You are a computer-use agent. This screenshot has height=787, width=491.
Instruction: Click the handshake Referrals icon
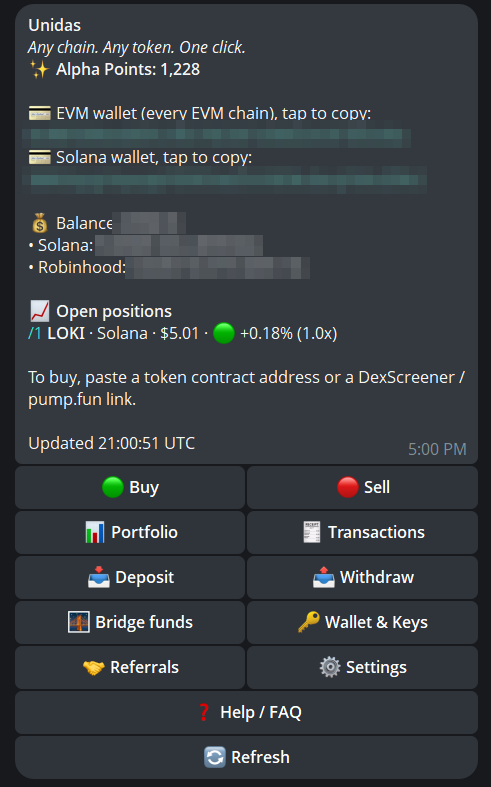(94, 668)
